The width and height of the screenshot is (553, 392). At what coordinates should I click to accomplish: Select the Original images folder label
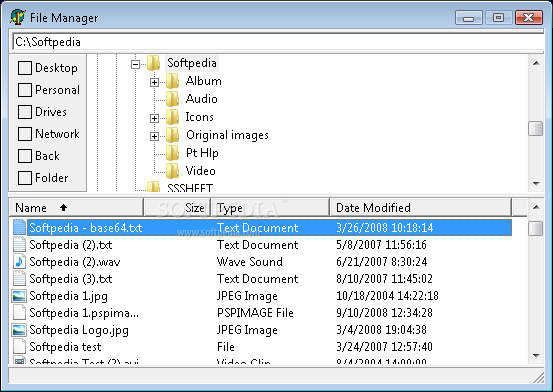coord(227,135)
